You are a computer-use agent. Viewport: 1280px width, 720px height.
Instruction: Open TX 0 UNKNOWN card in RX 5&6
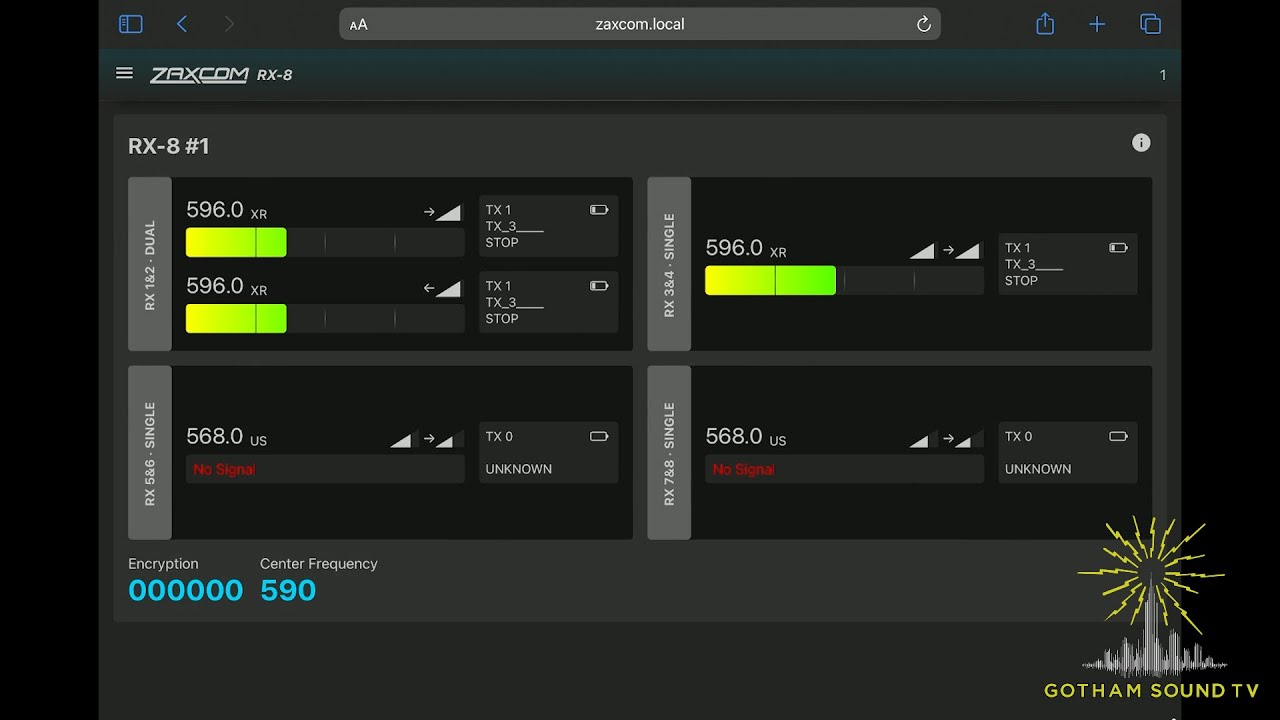549,452
